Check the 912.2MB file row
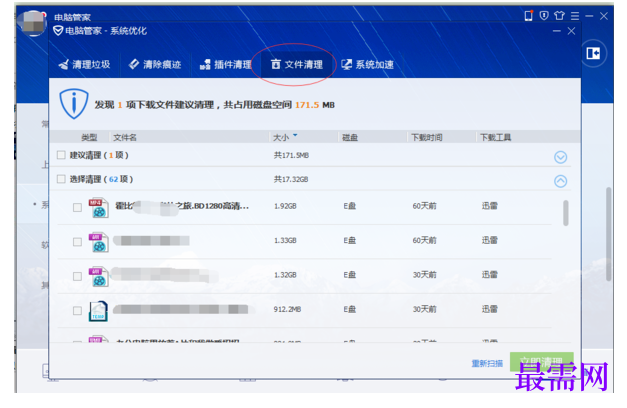This screenshot has height=408, width=627. tap(78, 310)
